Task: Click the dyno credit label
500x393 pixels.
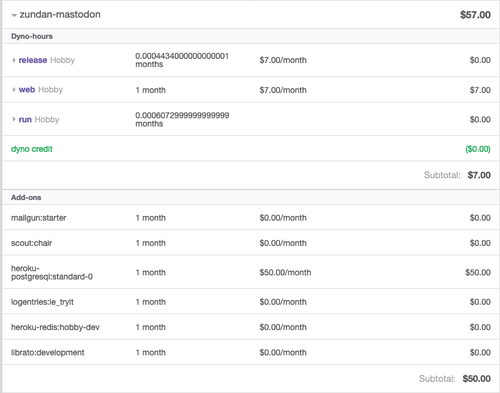Action: 32,149
